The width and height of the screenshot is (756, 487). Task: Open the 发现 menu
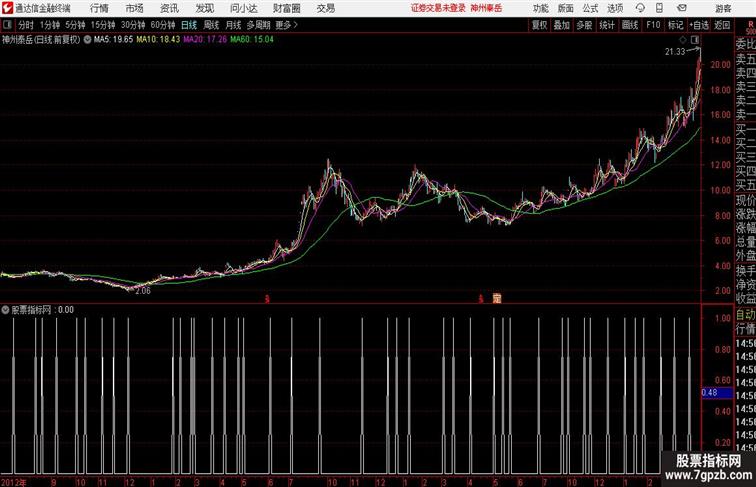204,8
